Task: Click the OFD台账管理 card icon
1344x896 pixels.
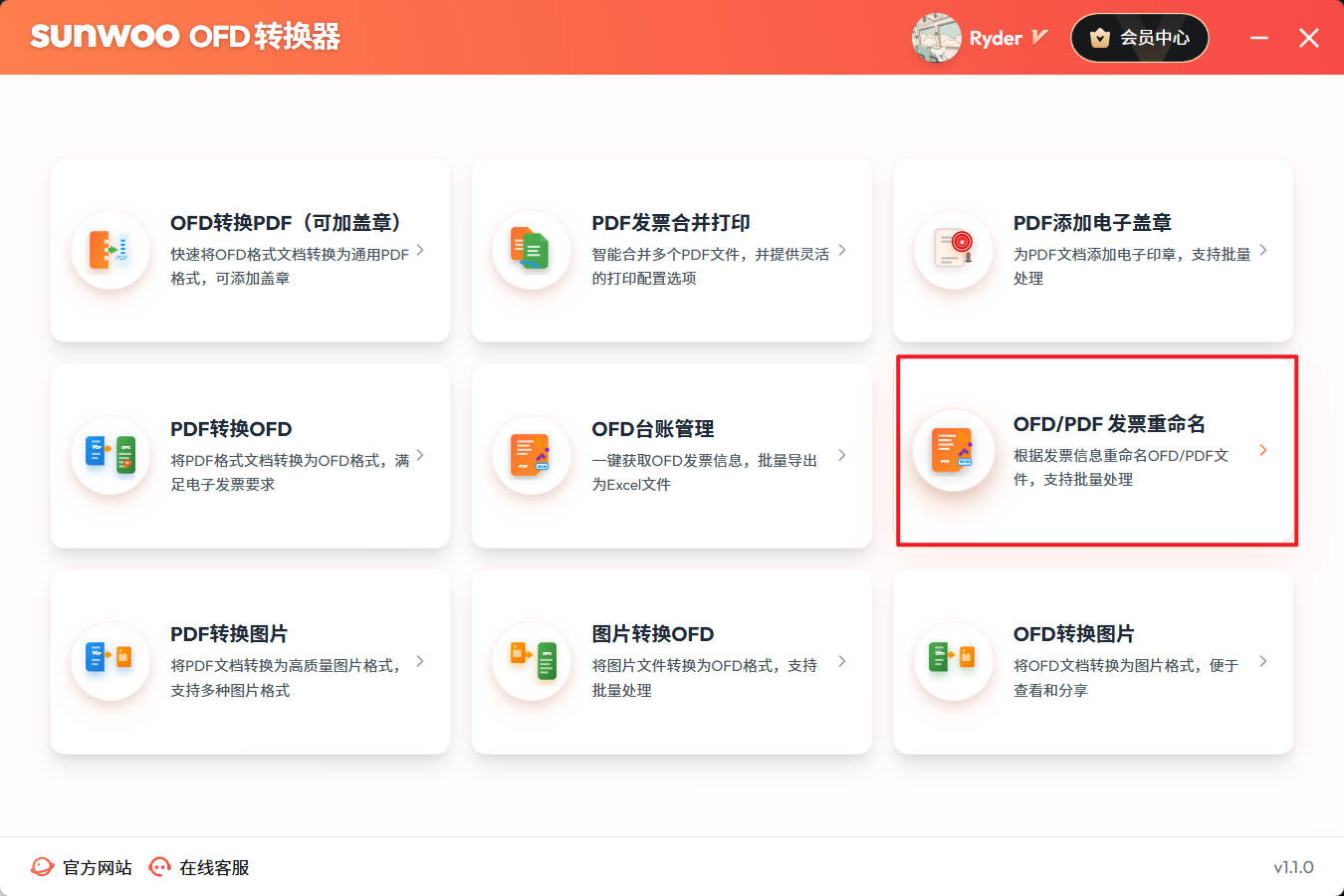Action: [532, 455]
